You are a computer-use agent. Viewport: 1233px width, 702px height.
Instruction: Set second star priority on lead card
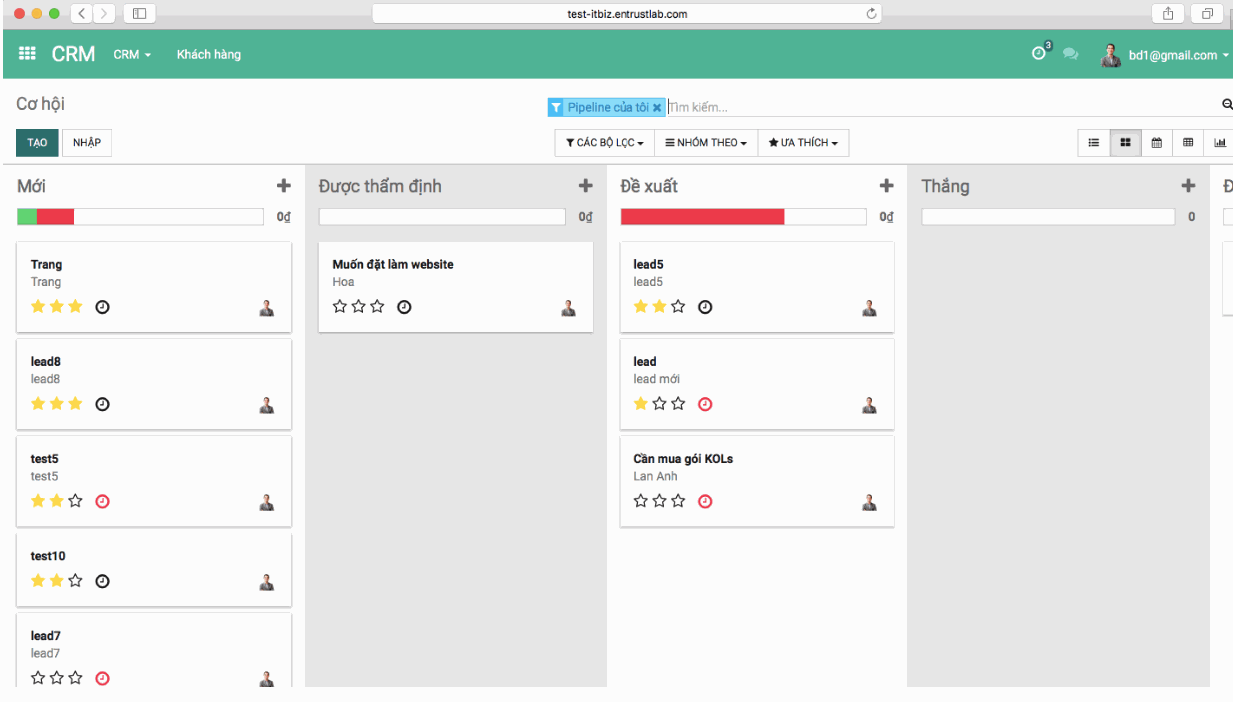tap(659, 404)
